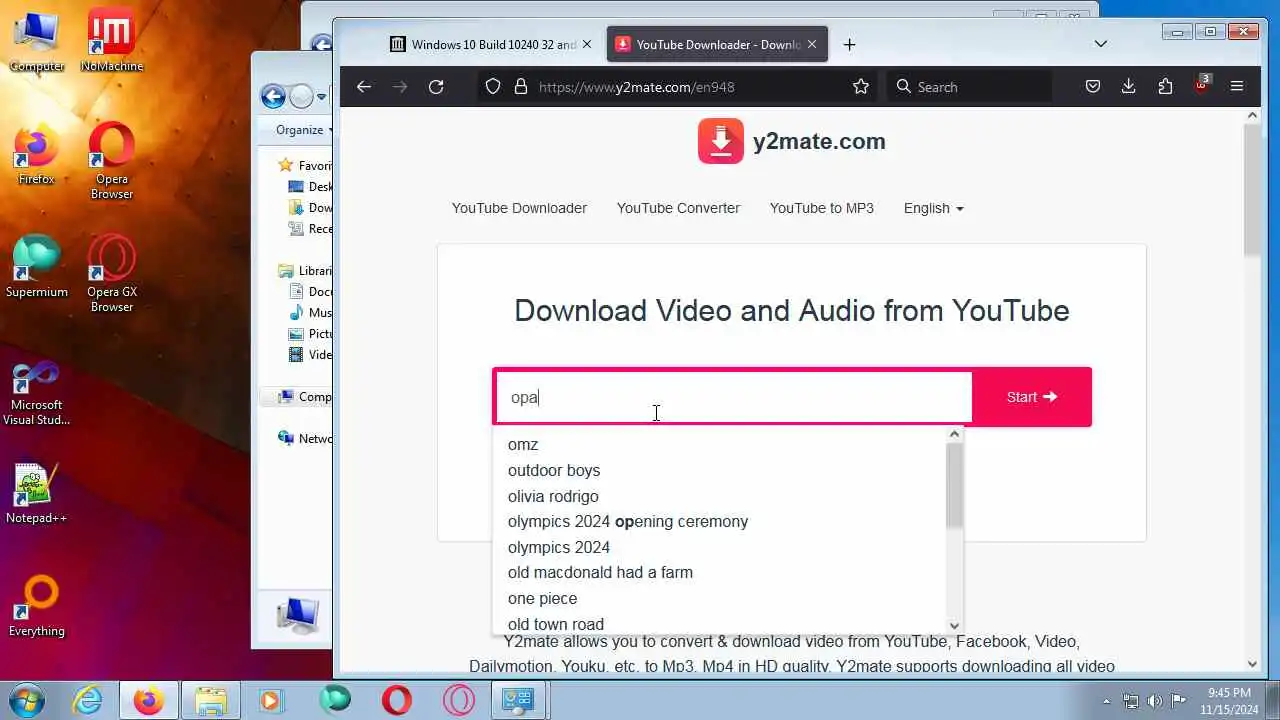Select Computer in Explorer navigation pane

[304, 397]
